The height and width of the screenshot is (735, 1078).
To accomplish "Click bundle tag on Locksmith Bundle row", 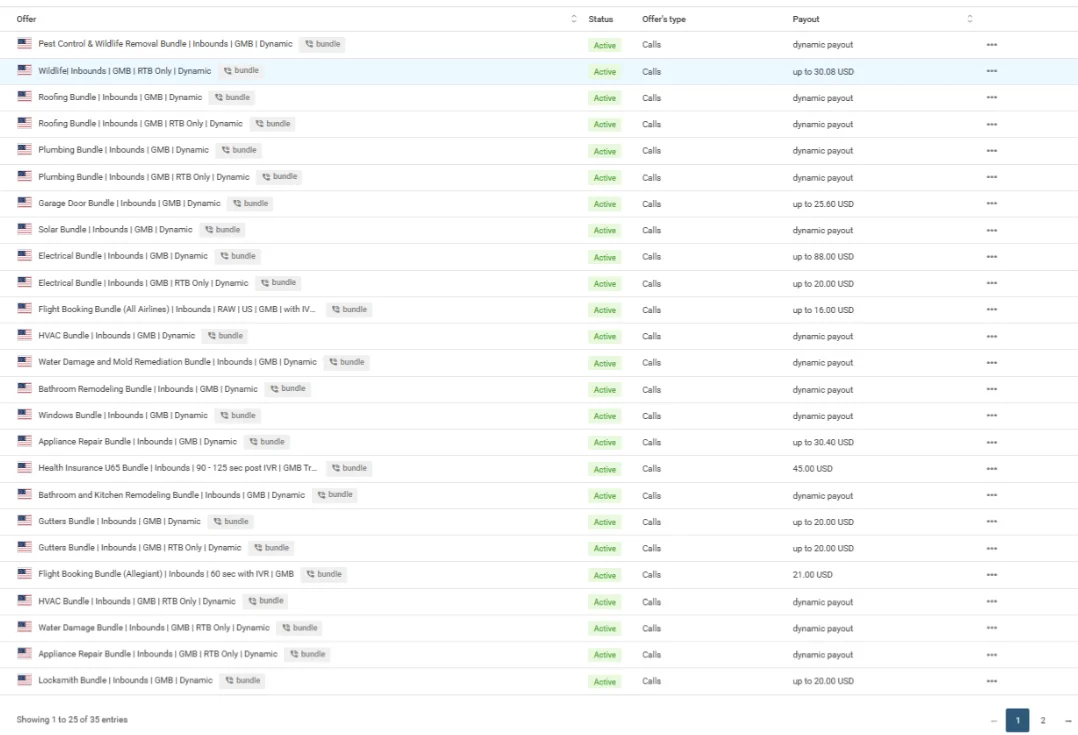I will [243, 680].
